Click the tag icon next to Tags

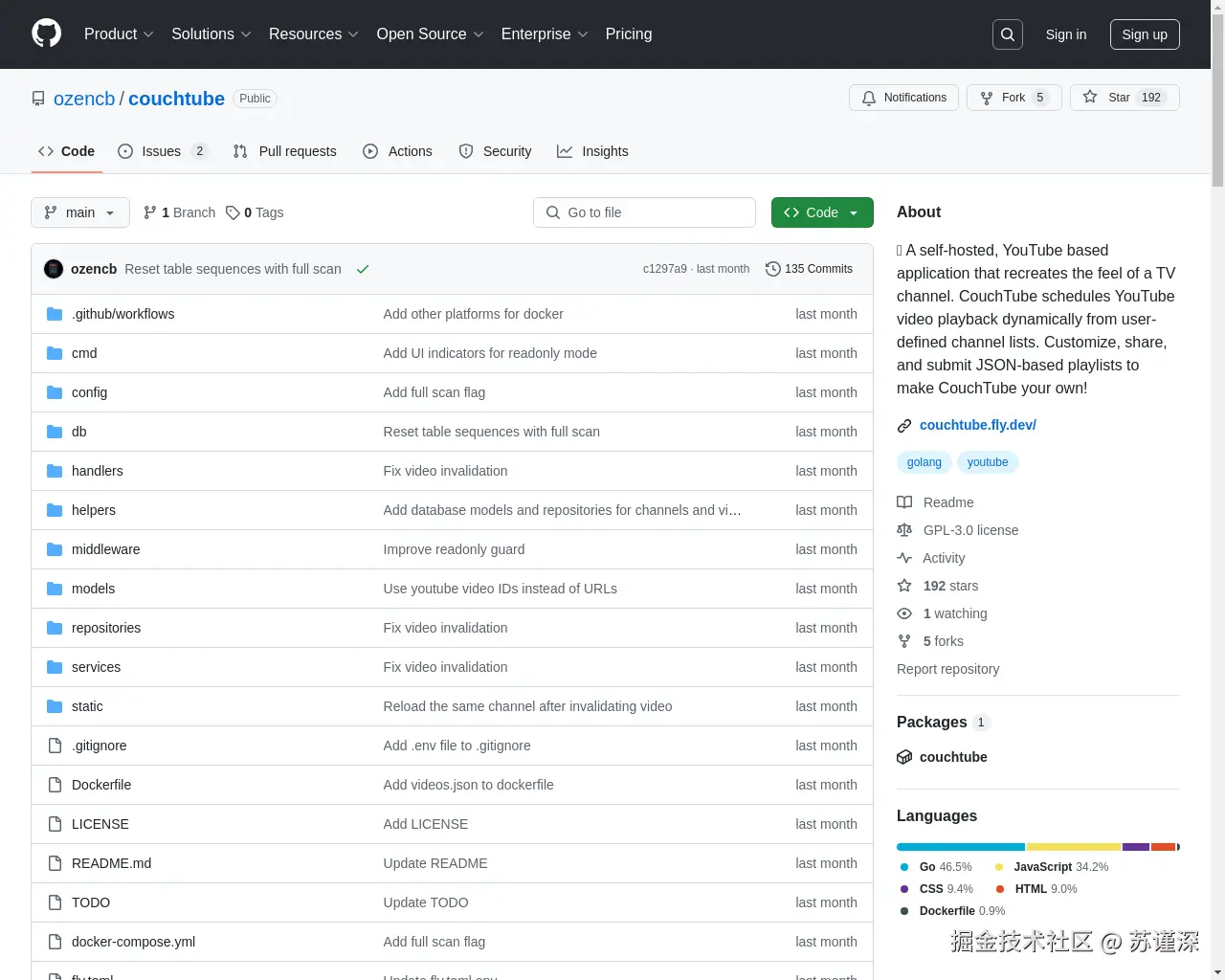click(x=233, y=212)
